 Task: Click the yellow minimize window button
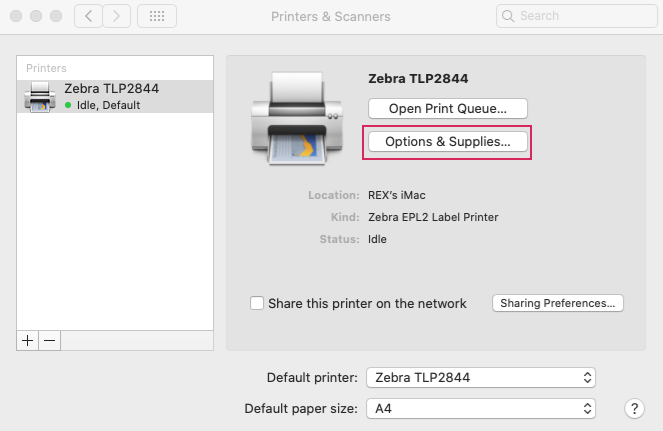coord(36,16)
